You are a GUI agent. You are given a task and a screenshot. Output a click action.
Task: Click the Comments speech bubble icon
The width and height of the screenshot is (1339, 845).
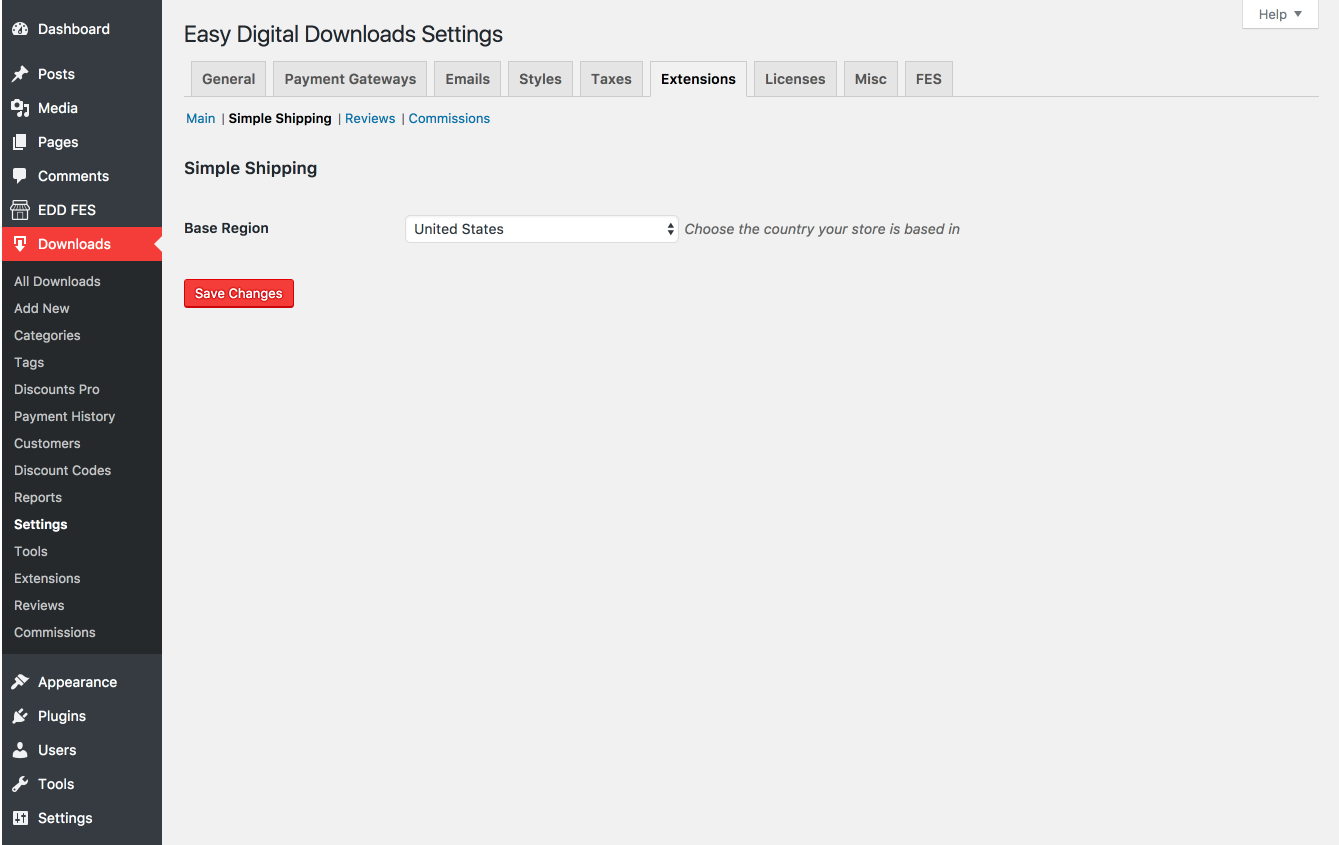pos(20,176)
